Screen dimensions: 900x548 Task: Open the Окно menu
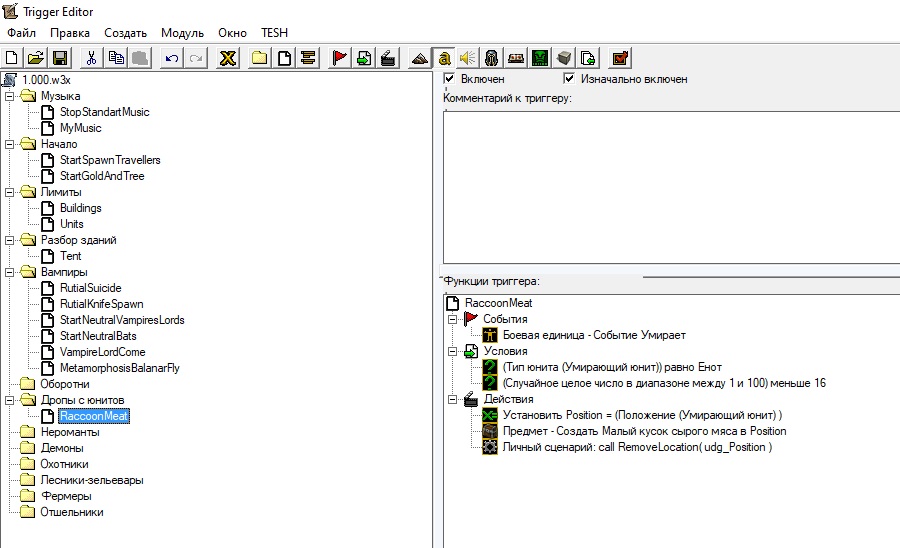tap(232, 33)
